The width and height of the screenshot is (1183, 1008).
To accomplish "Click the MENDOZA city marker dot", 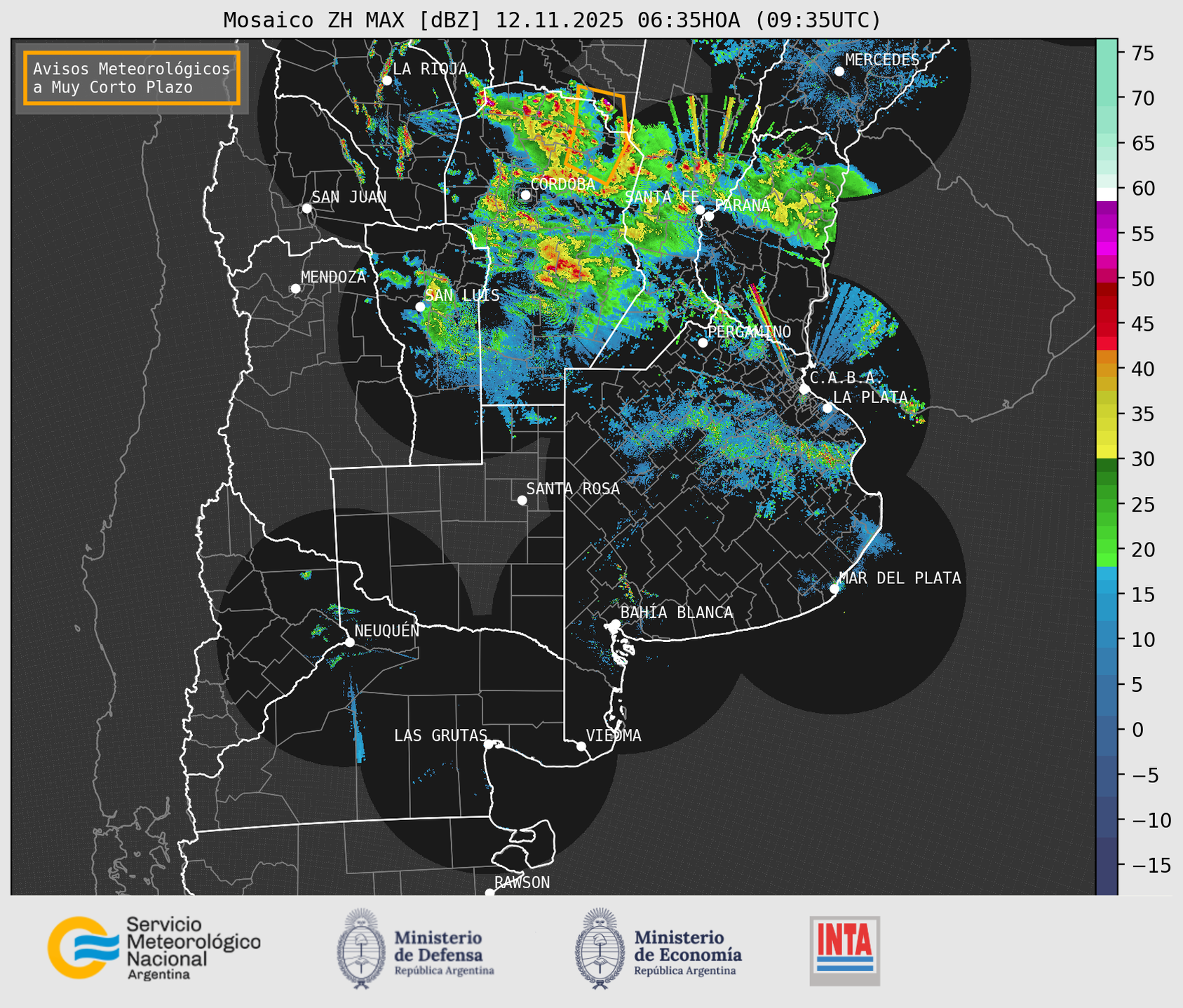I will tap(295, 289).
